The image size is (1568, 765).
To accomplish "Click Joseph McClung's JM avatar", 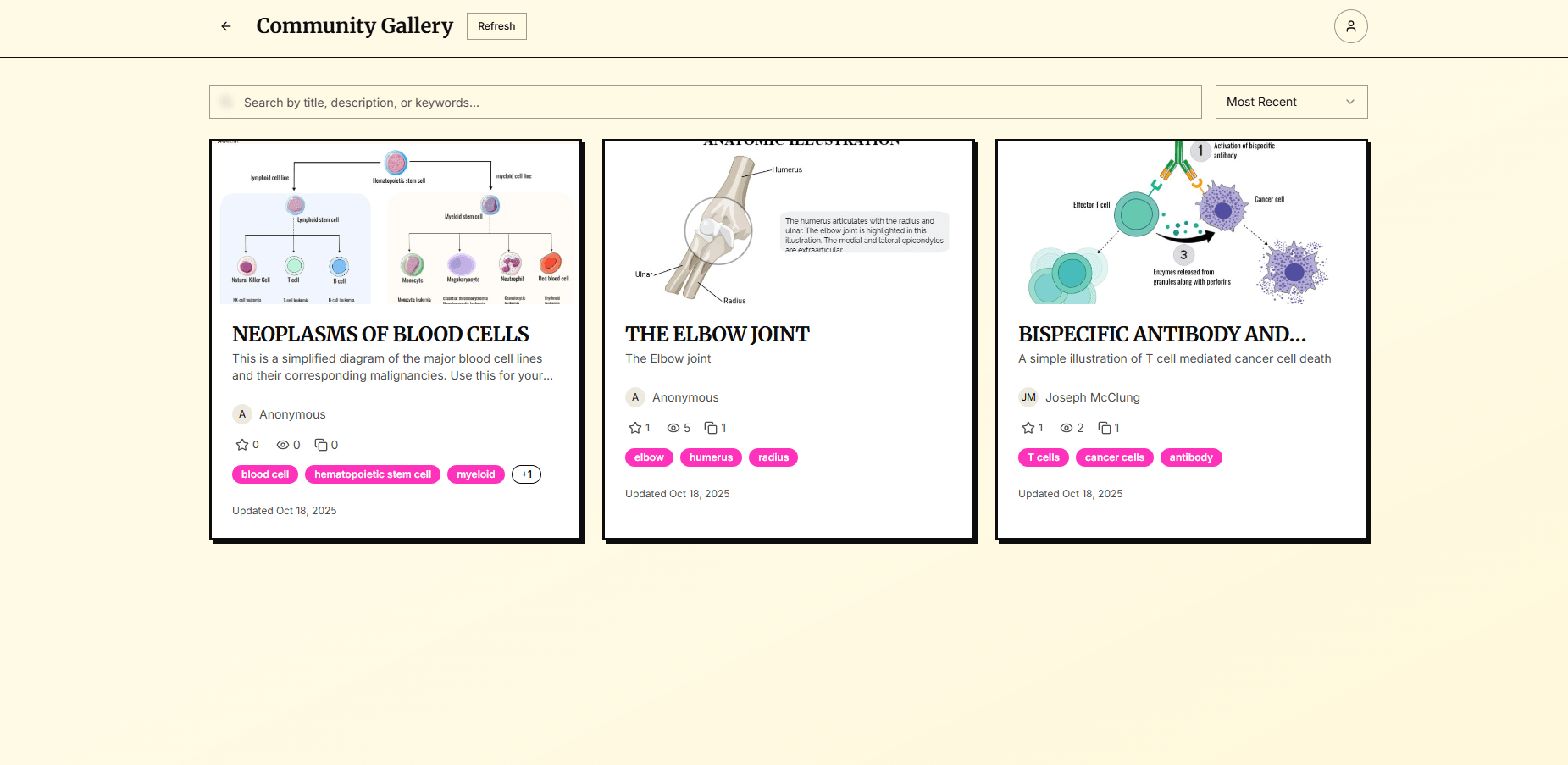I will [1028, 397].
